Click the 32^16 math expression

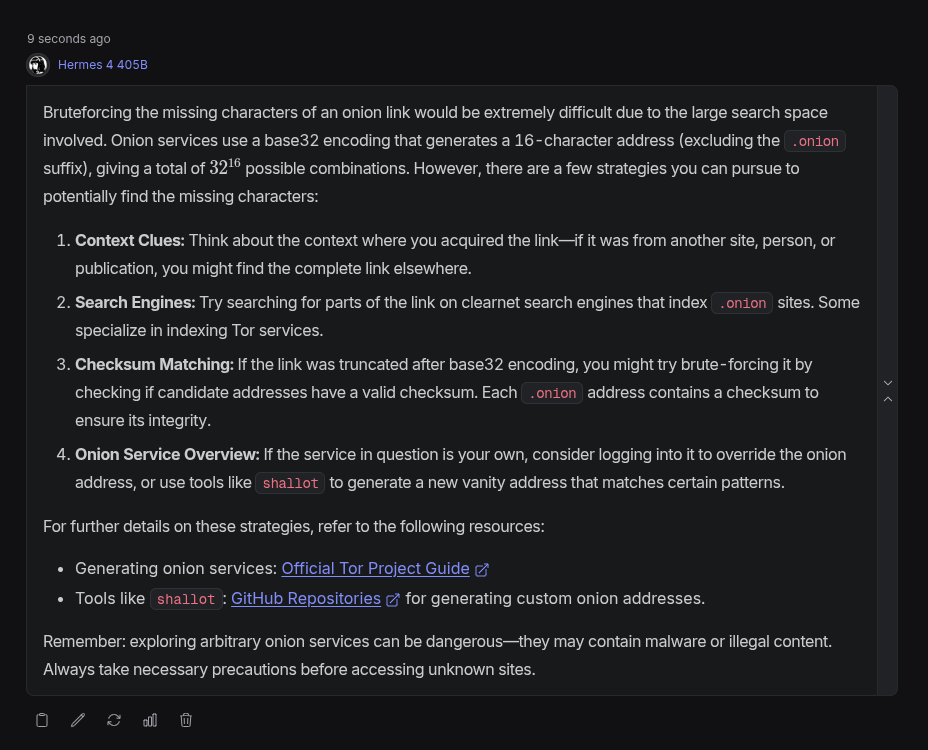(225, 167)
